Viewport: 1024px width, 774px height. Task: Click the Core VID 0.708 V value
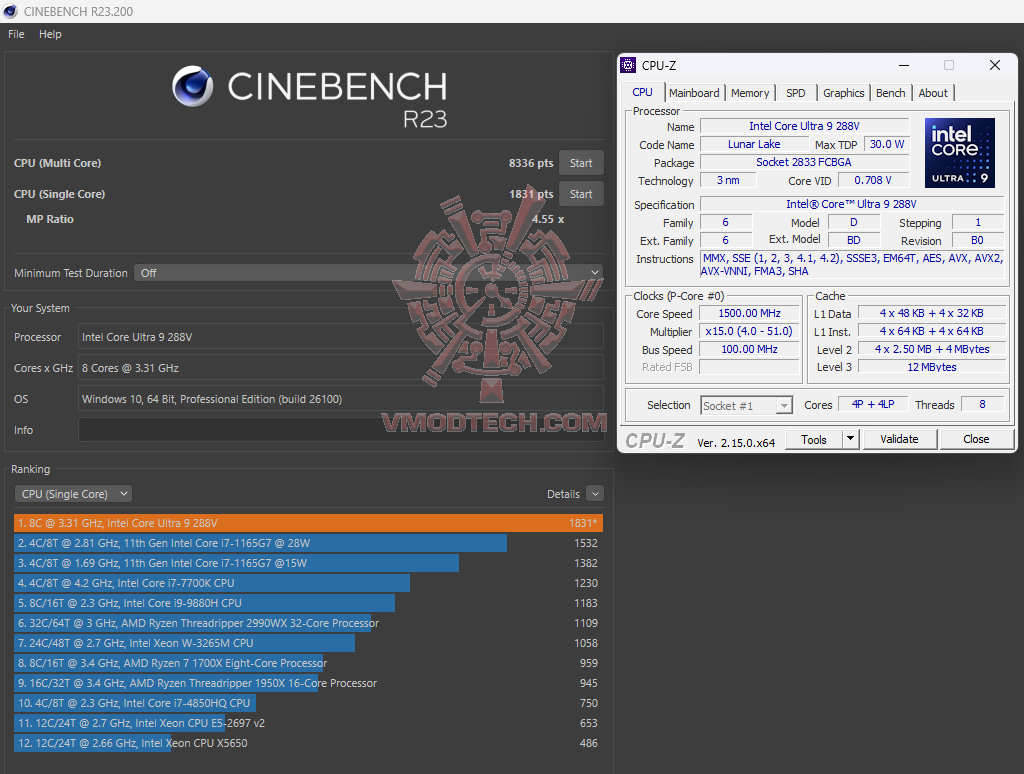[x=872, y=180]
